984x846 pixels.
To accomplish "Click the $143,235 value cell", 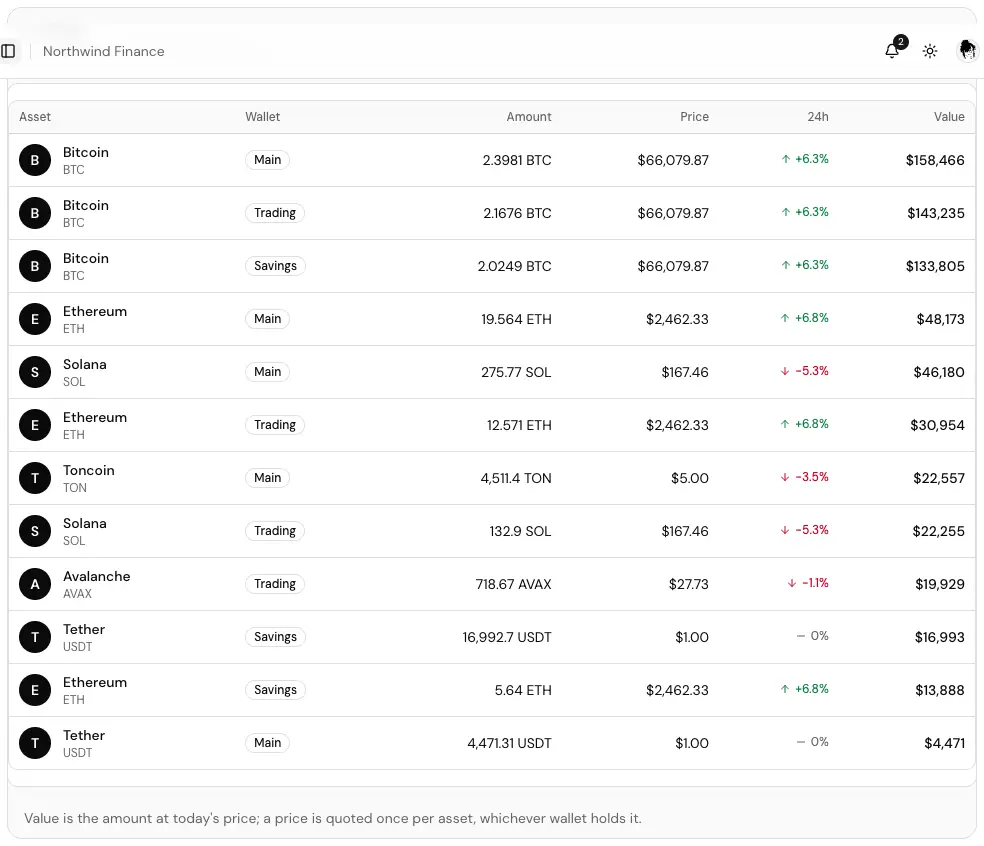I will click(x=936, y=213).
